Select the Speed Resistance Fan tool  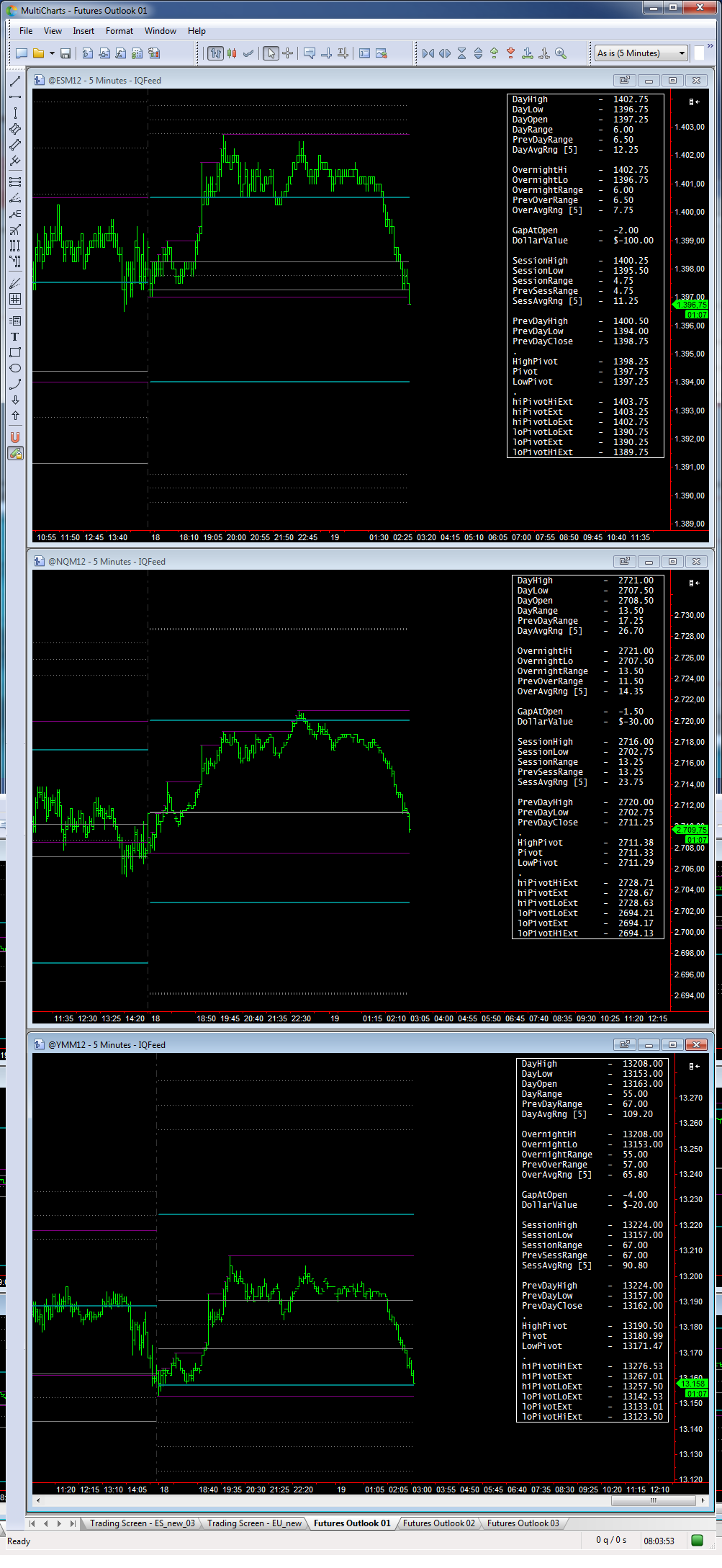click(x=15, y=197)
